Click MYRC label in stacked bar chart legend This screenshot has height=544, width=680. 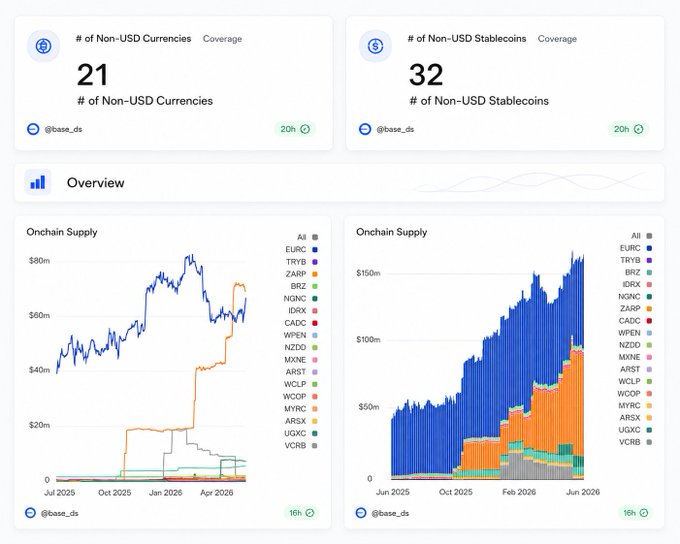(x=630, y=406)
